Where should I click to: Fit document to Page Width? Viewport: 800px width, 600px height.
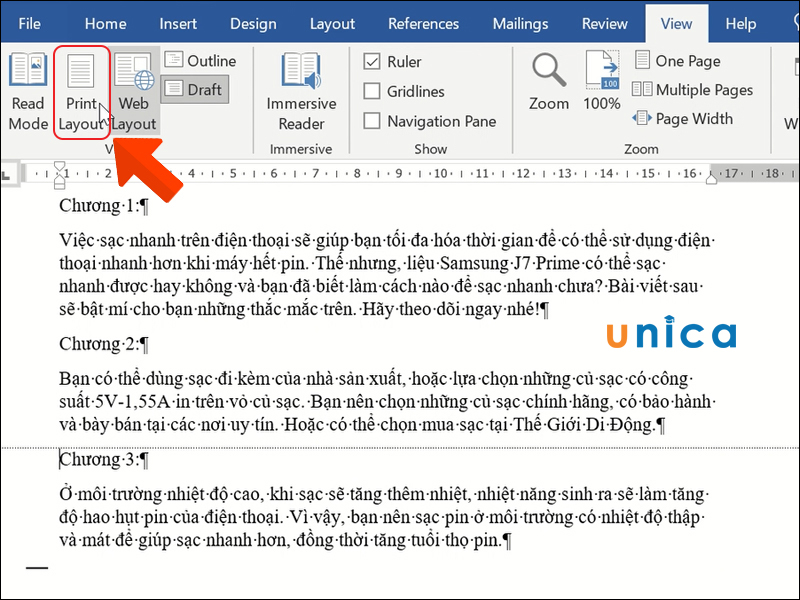point(687,118)
